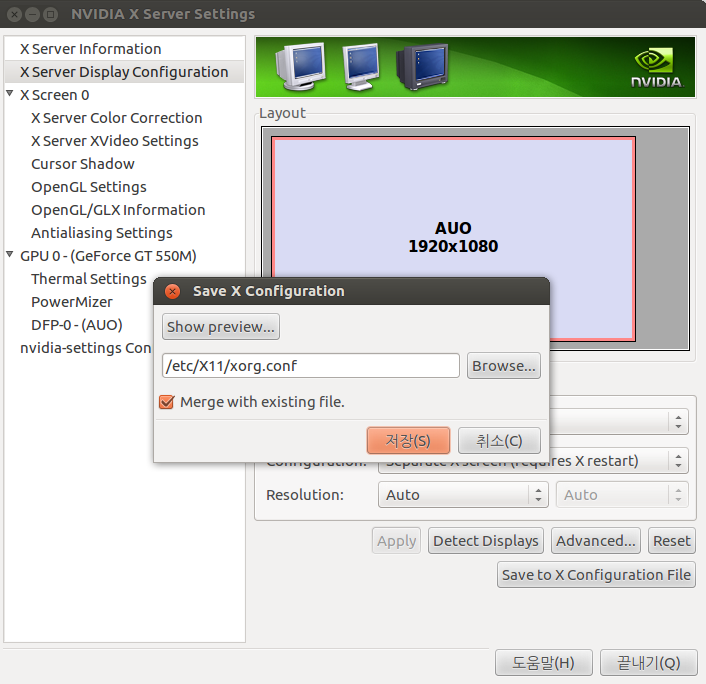Select X Server Display Configuration
706x684 pixels.
(124, 72)
